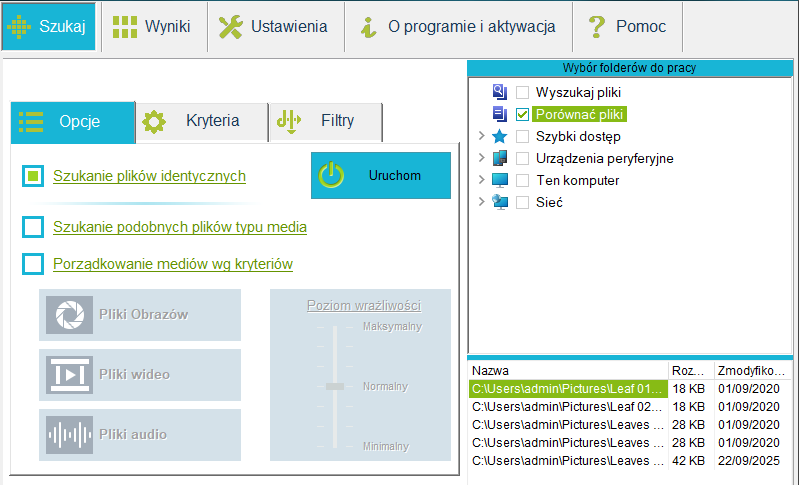800x485 pixels.
Task: Click the sensitivity slider handle at Normalny
Action: 335,387
